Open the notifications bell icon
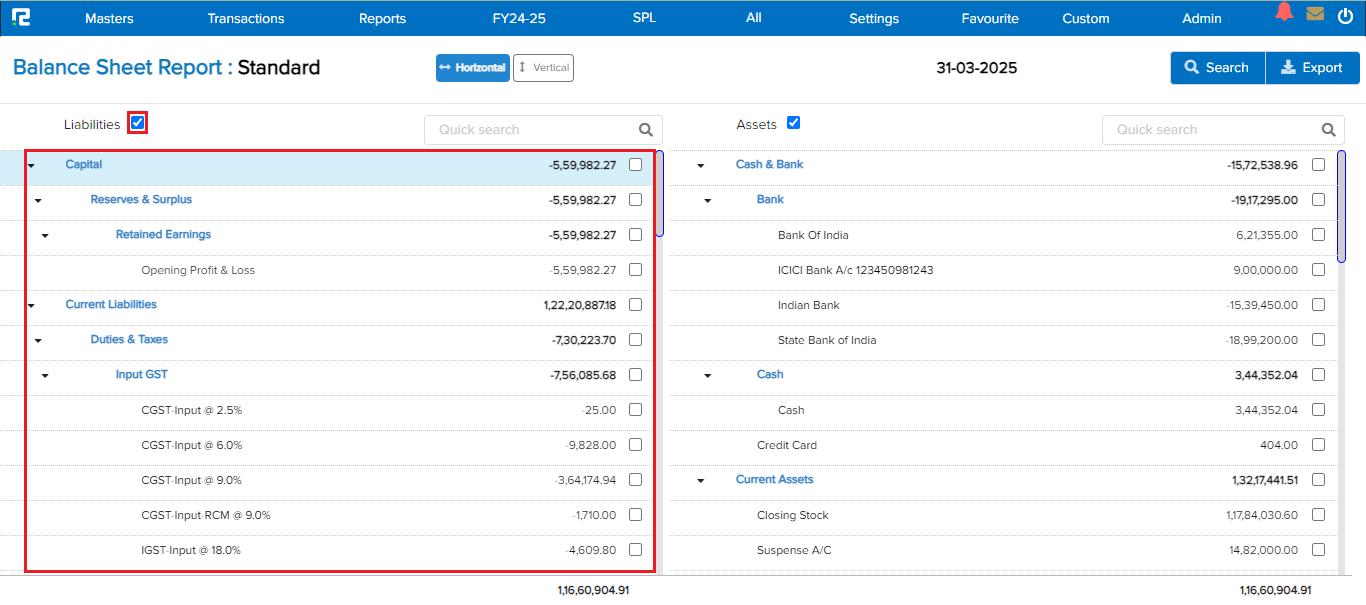The width and height of the screenshot is (1366, 605). 1284,13
